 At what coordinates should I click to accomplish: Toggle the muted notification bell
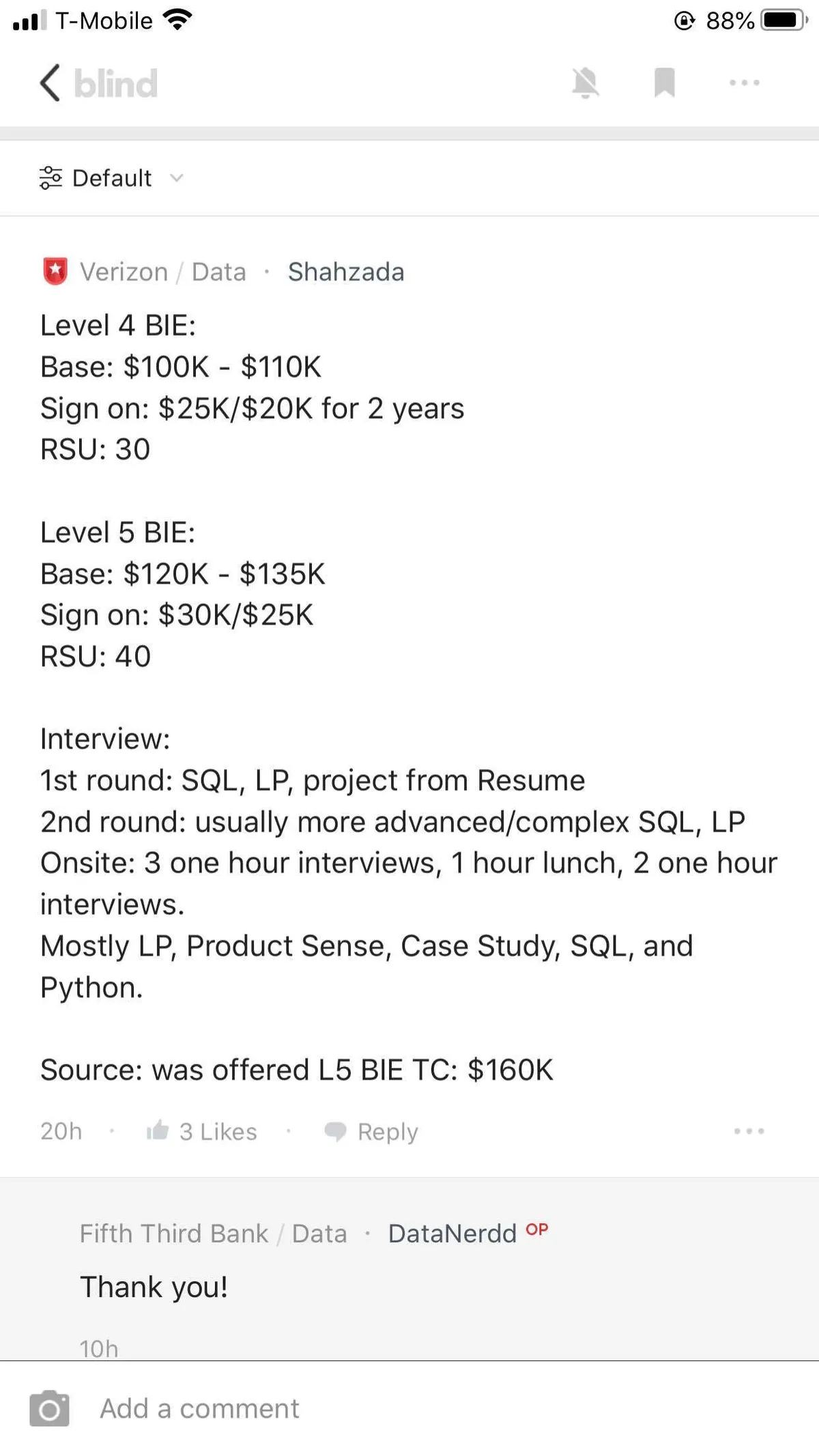585,83
